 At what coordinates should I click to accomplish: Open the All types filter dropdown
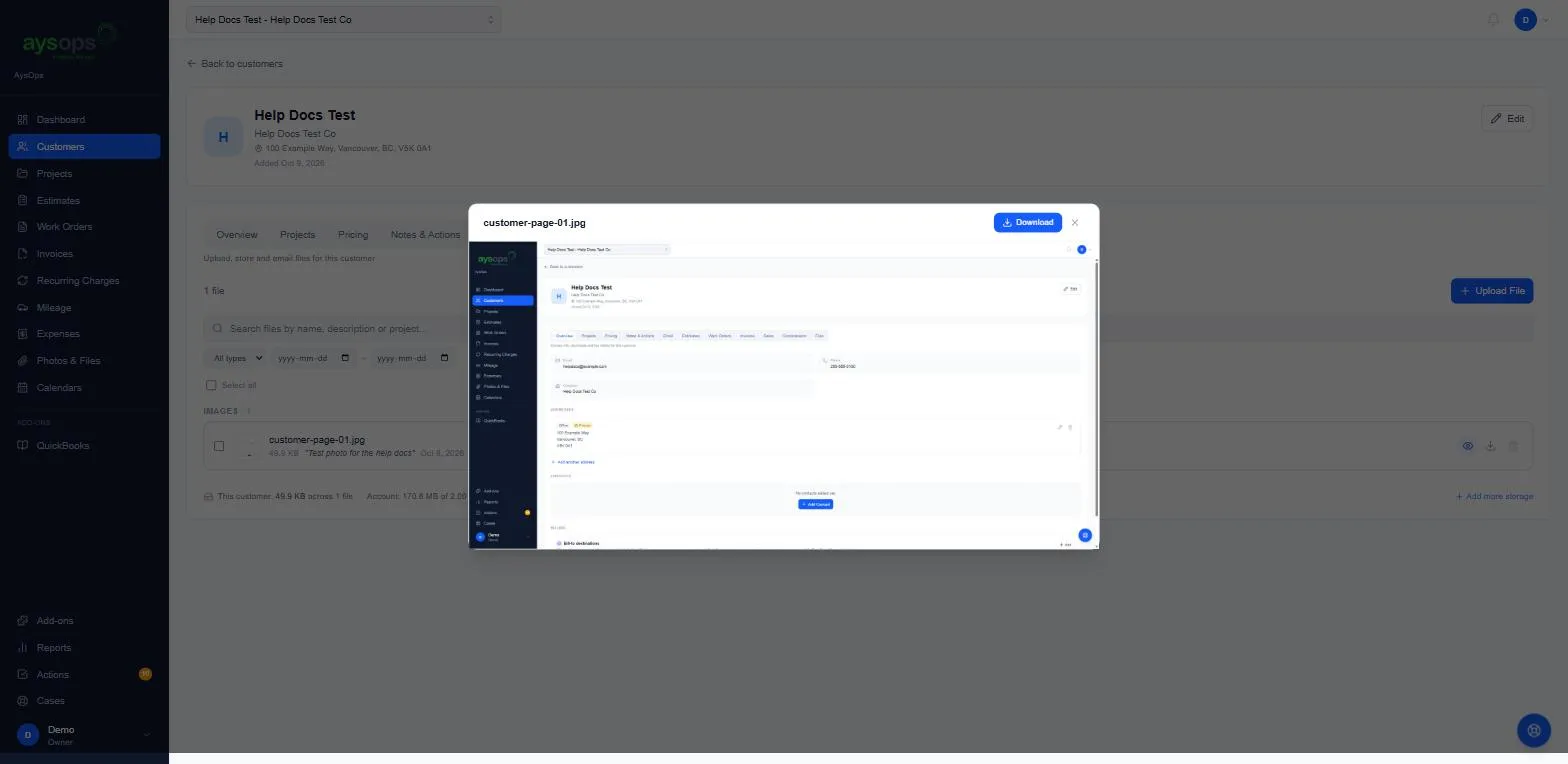tap(236, 358)
